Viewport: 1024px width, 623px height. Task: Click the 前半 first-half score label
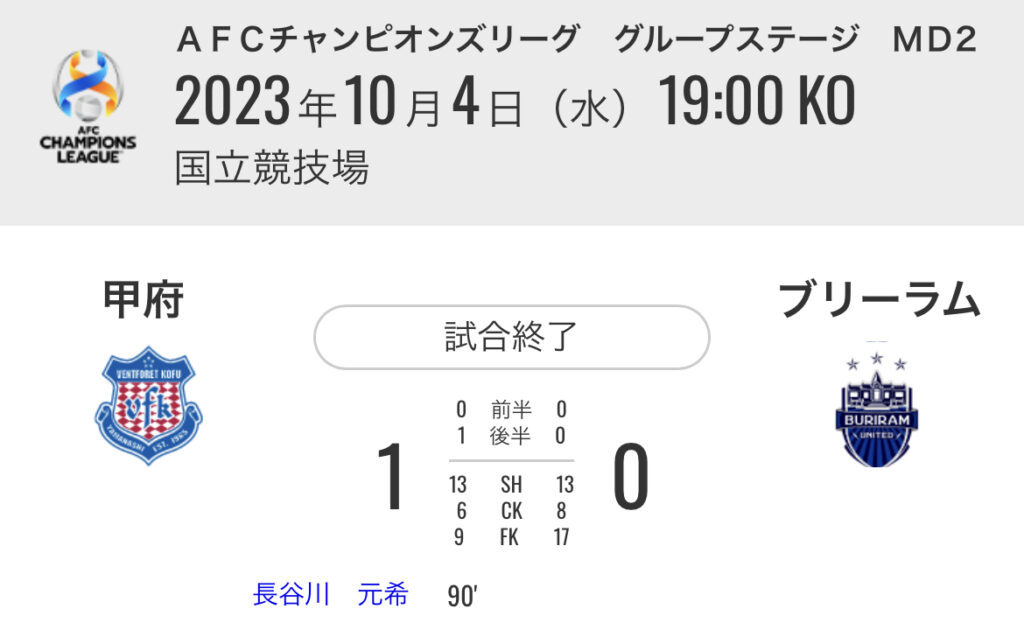coord(511,409)
